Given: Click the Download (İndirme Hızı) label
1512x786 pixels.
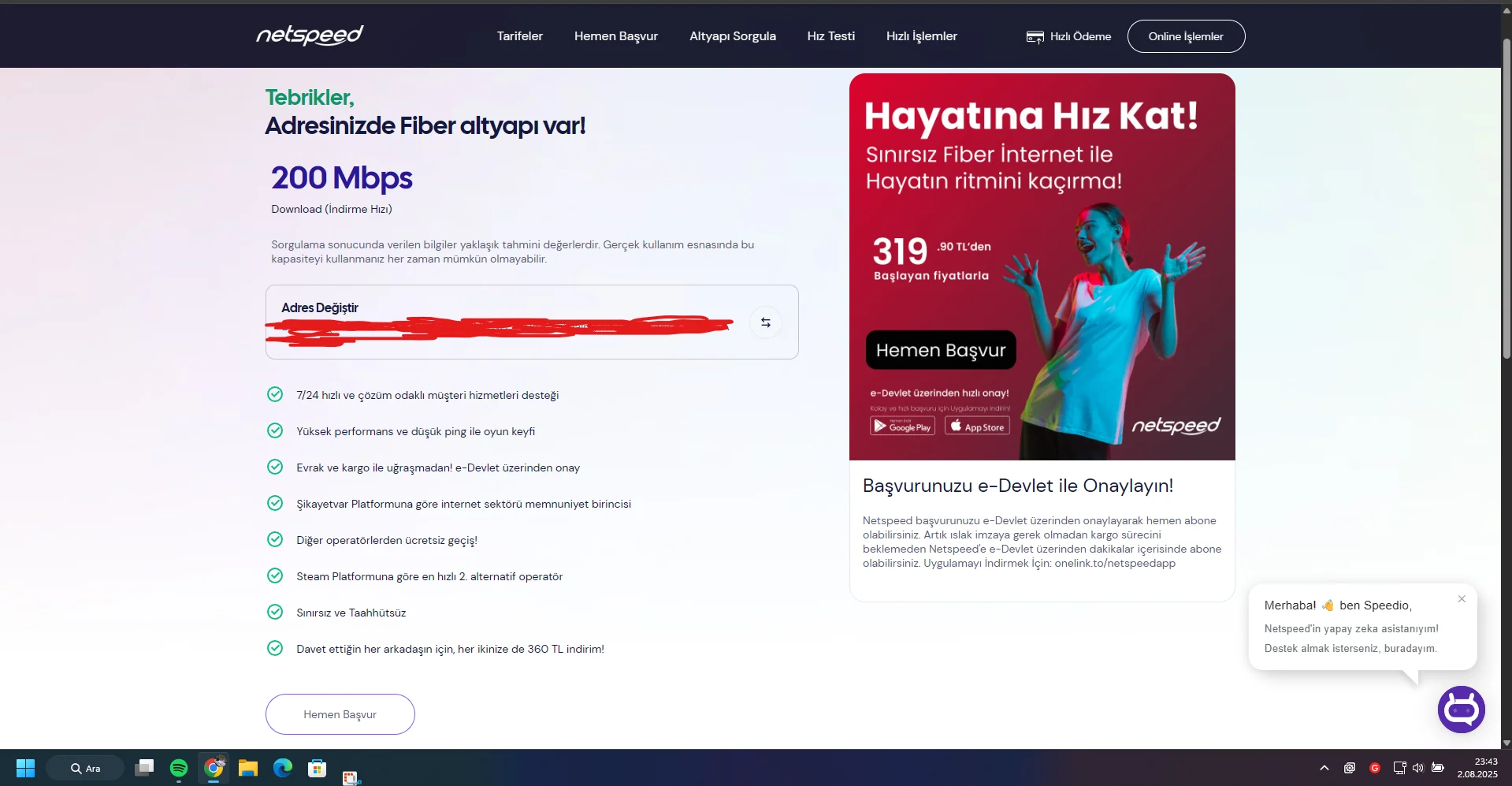Looking at the screenshot, I should pos(332,209).
